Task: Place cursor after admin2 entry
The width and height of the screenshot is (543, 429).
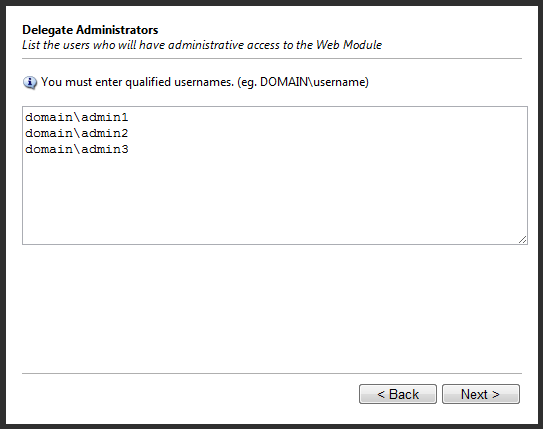Action: tap(129, 133)
